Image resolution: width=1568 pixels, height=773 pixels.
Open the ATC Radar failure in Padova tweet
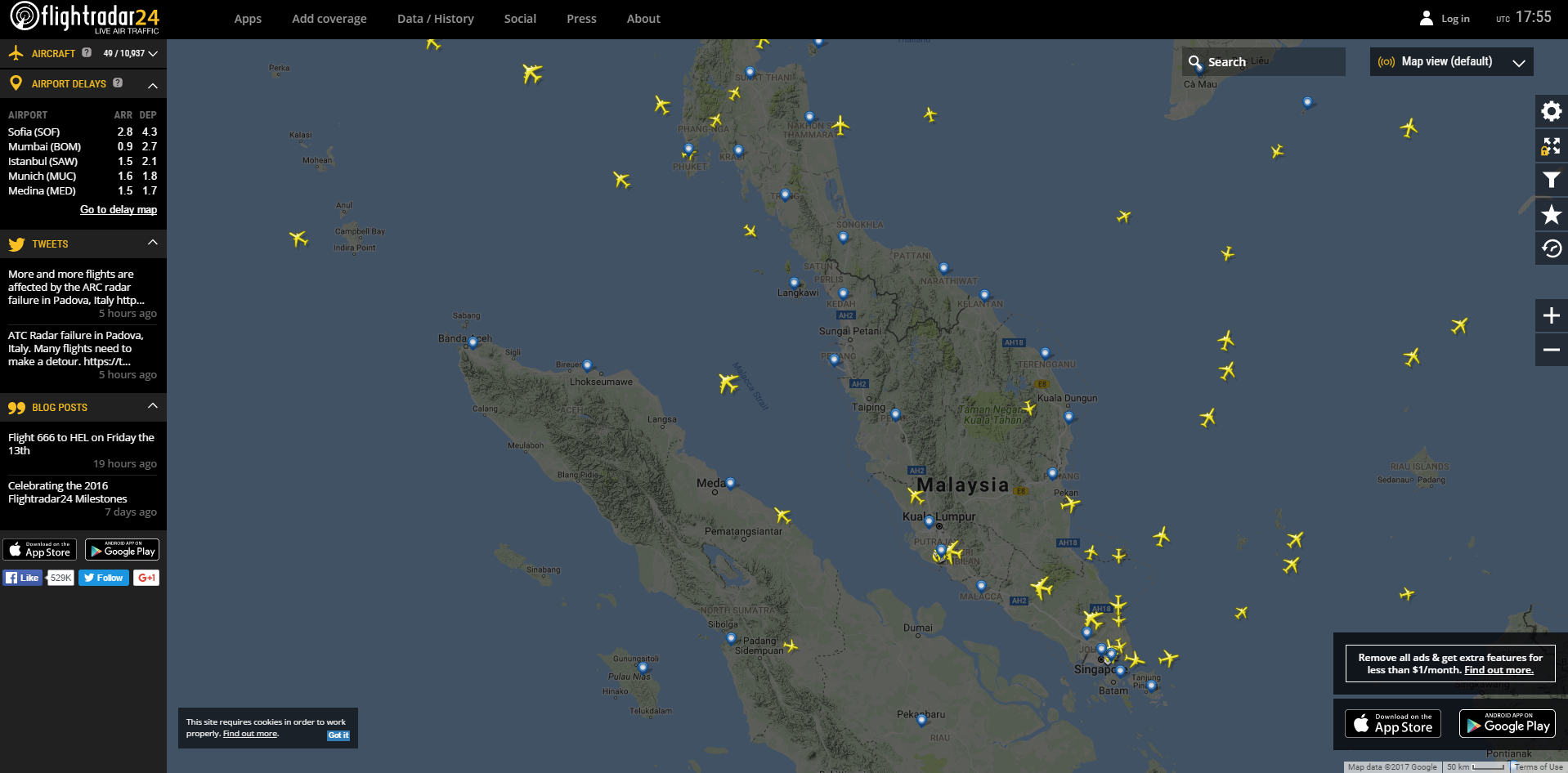coord(76,348)
